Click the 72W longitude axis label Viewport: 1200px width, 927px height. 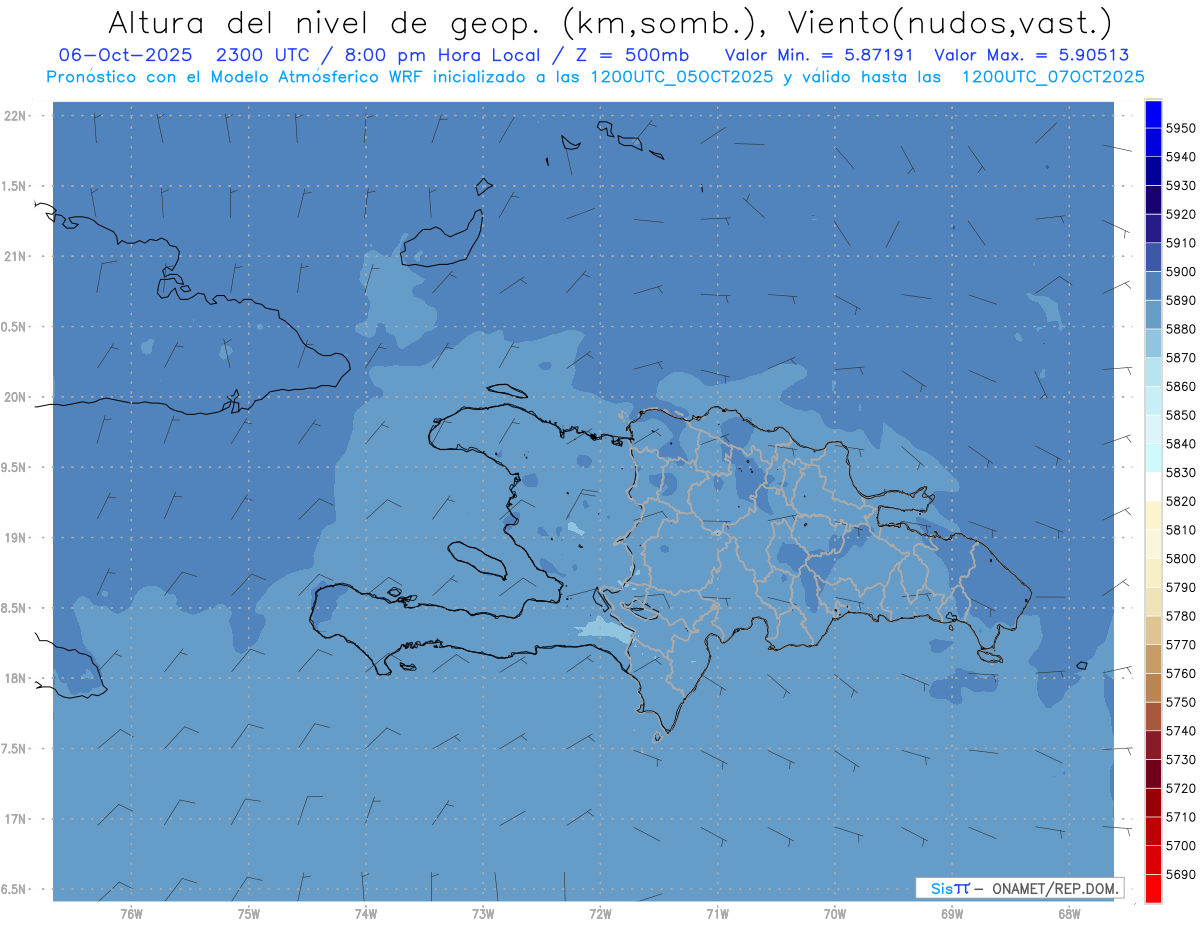point(600,913)
